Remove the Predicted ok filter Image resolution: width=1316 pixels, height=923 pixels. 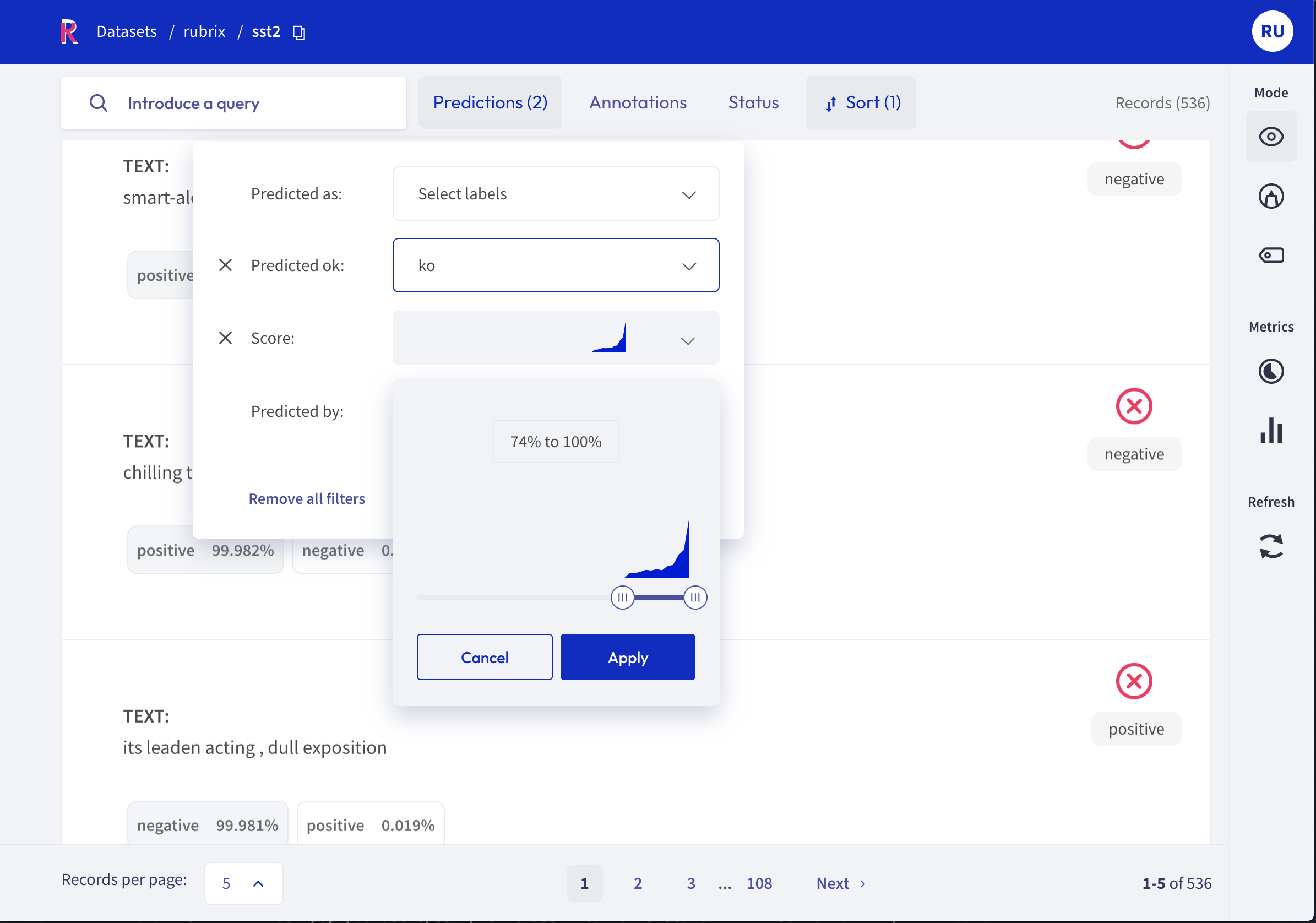(225, 265)
